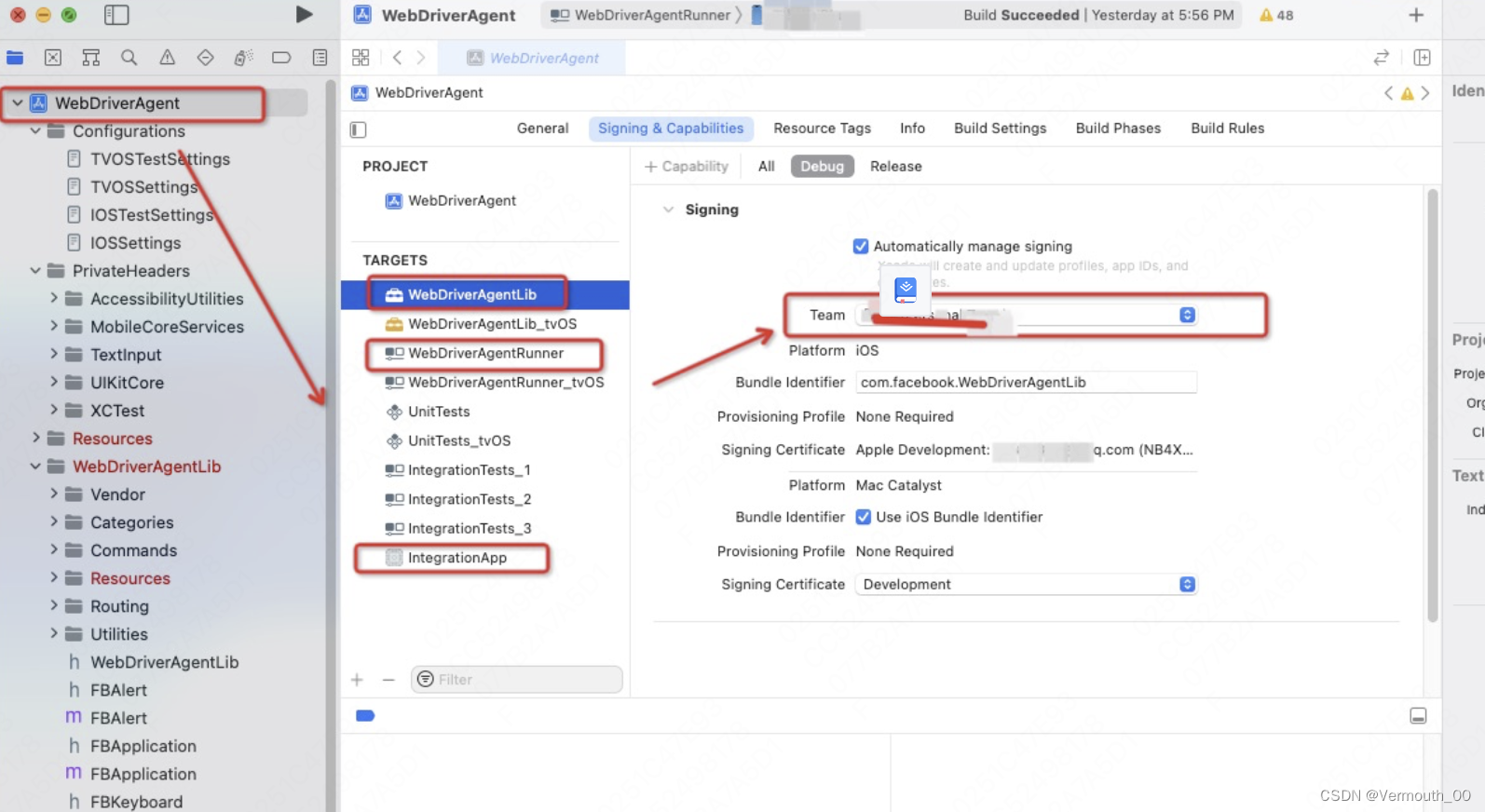Collapse the Signing section

pyautogui.click(x=668, y=210)
